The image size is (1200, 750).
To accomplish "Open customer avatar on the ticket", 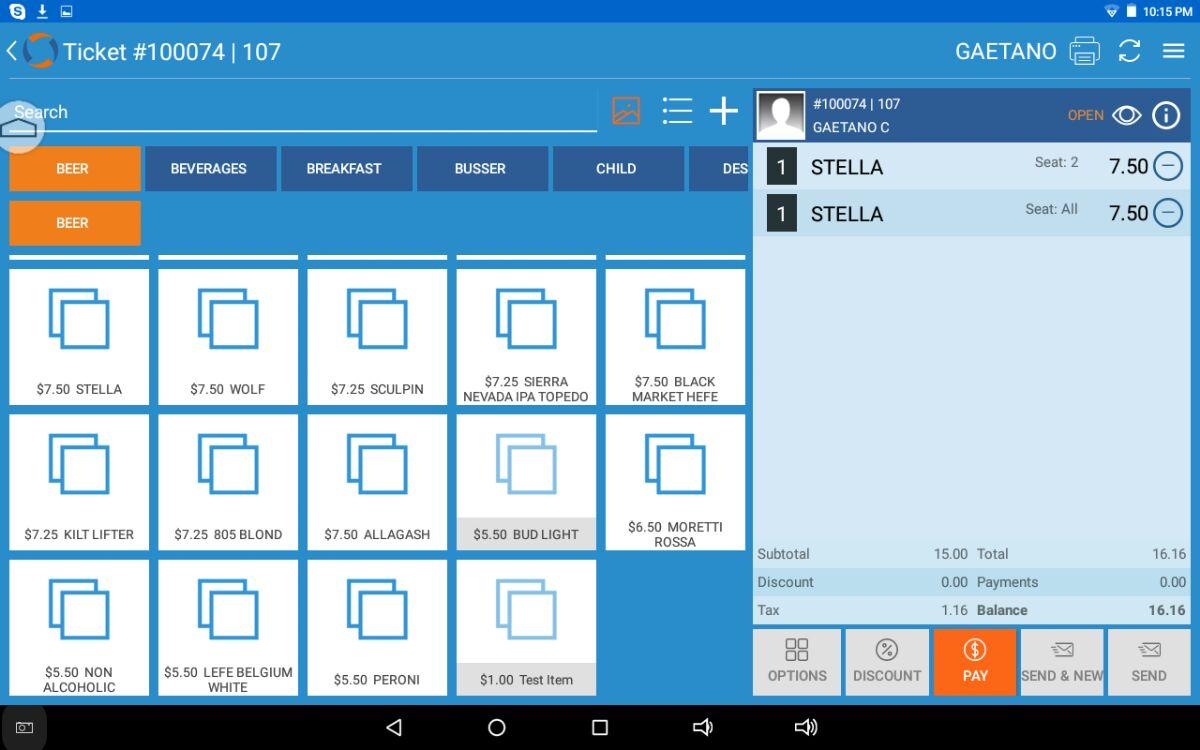I will (x=781, y=115).
